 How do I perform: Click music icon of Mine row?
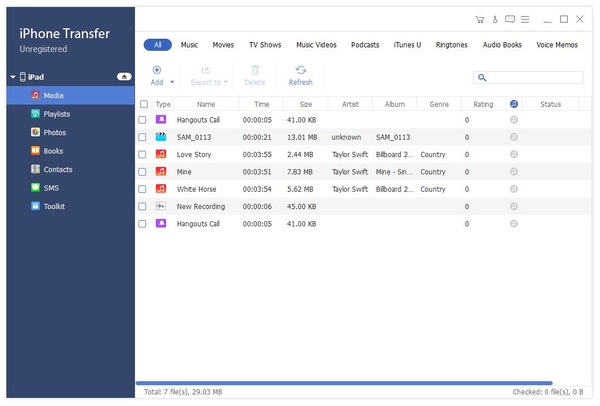(161, 171)
